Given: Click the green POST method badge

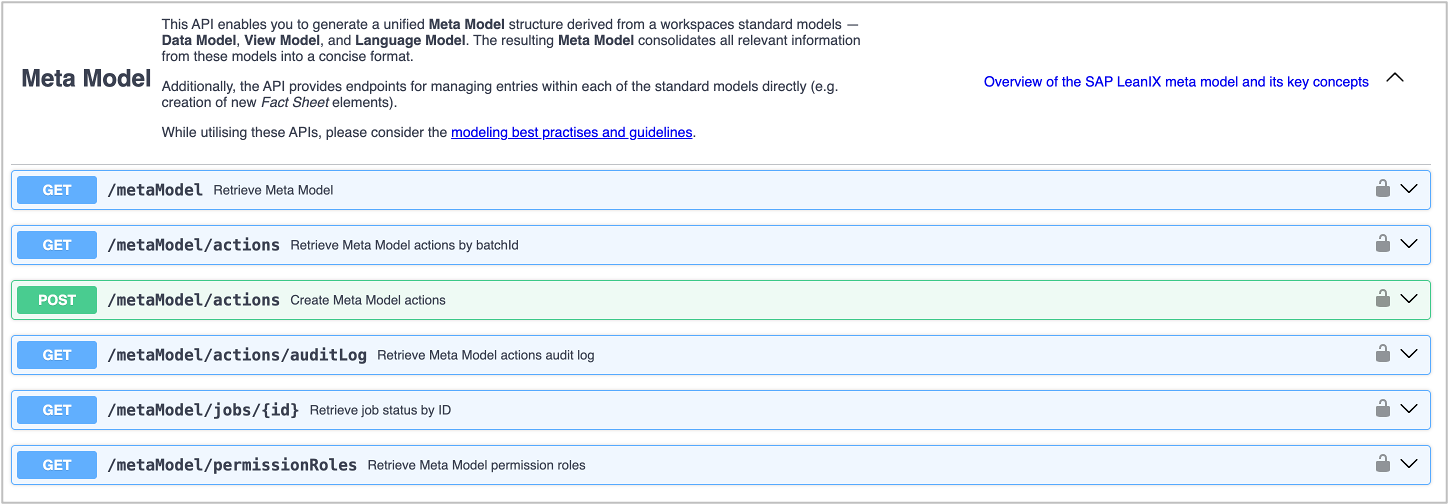Looking at the screenshot, I should pos(57,300).
